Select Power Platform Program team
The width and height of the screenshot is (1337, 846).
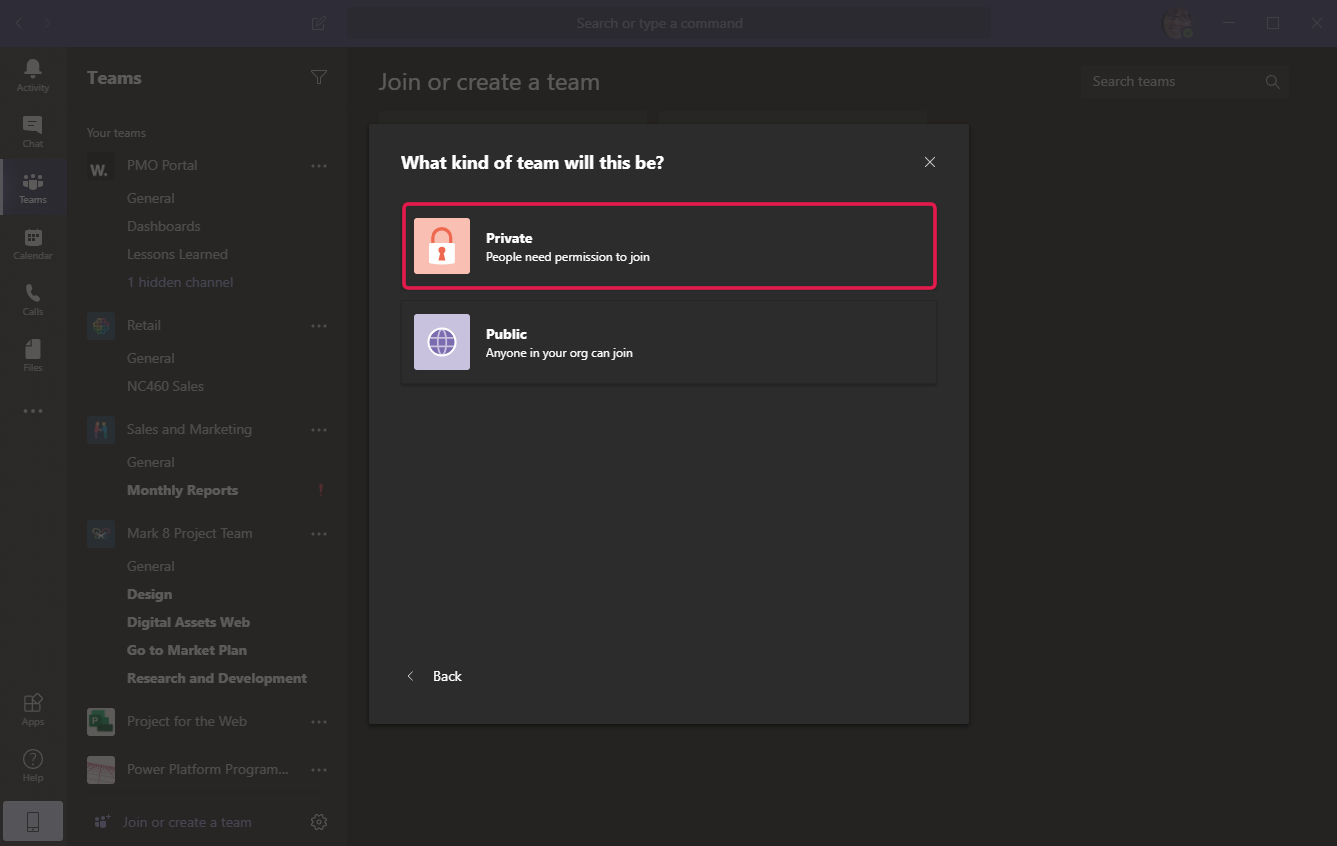207,769
